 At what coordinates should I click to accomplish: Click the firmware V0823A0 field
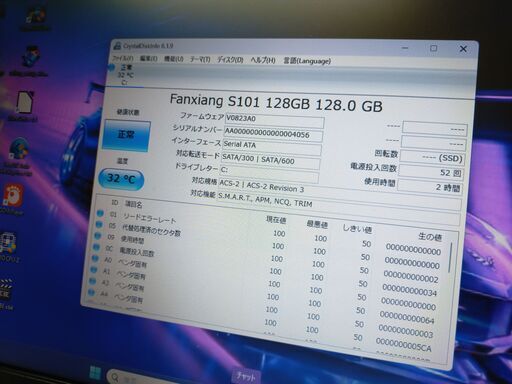(274, 120)
